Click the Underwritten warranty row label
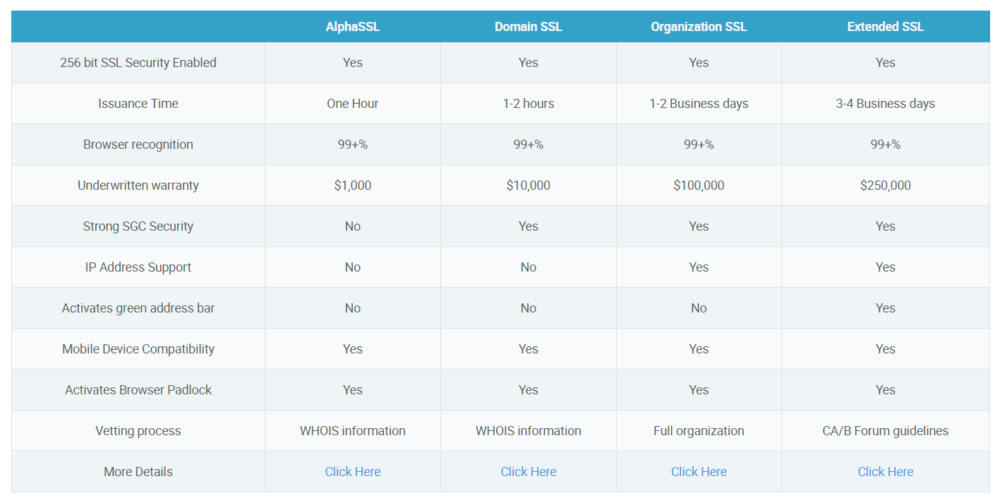 (x=138, y=186)
